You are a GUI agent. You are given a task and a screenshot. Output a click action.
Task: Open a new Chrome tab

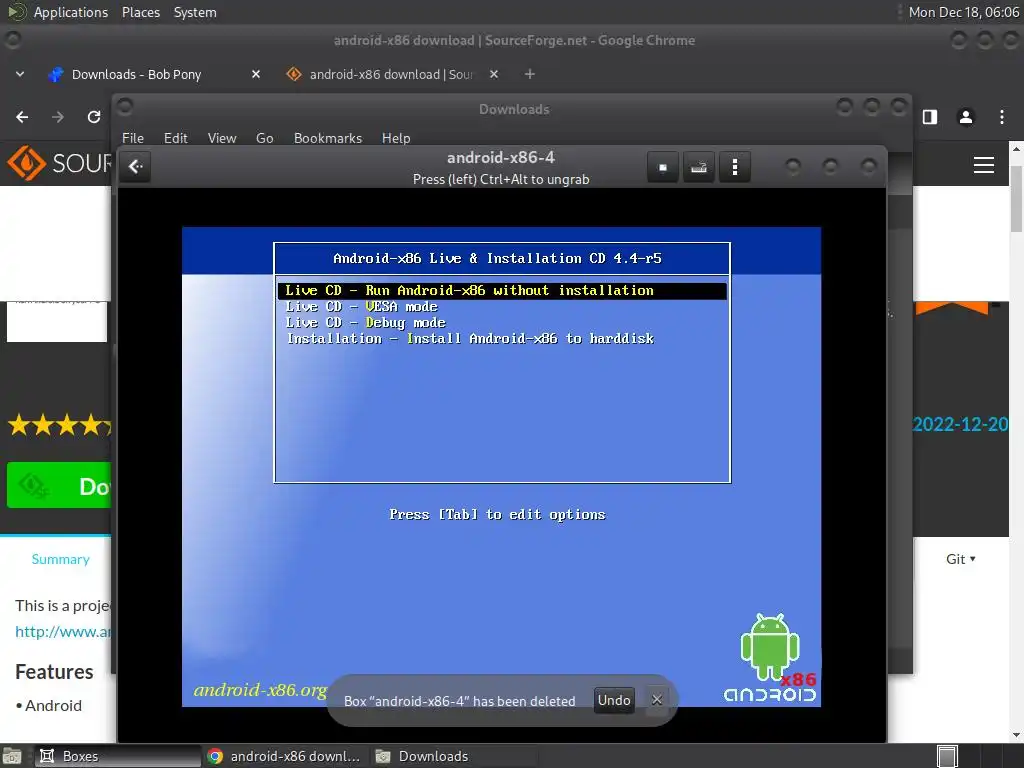530,74
